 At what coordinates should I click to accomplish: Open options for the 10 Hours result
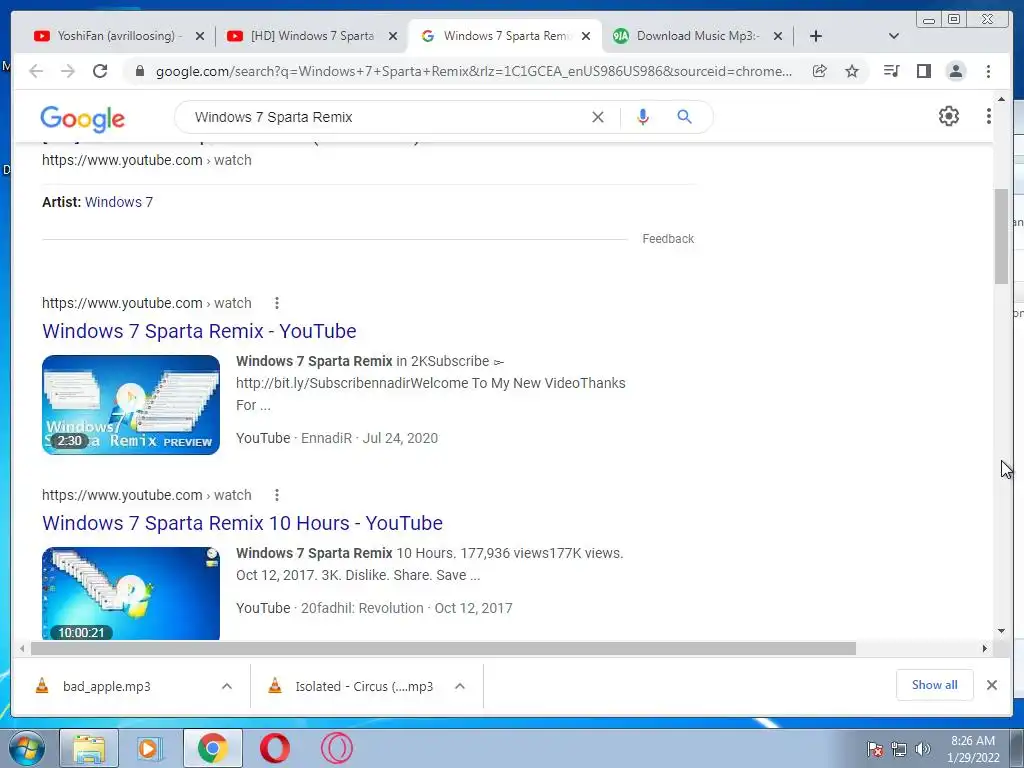coord(277,495)
